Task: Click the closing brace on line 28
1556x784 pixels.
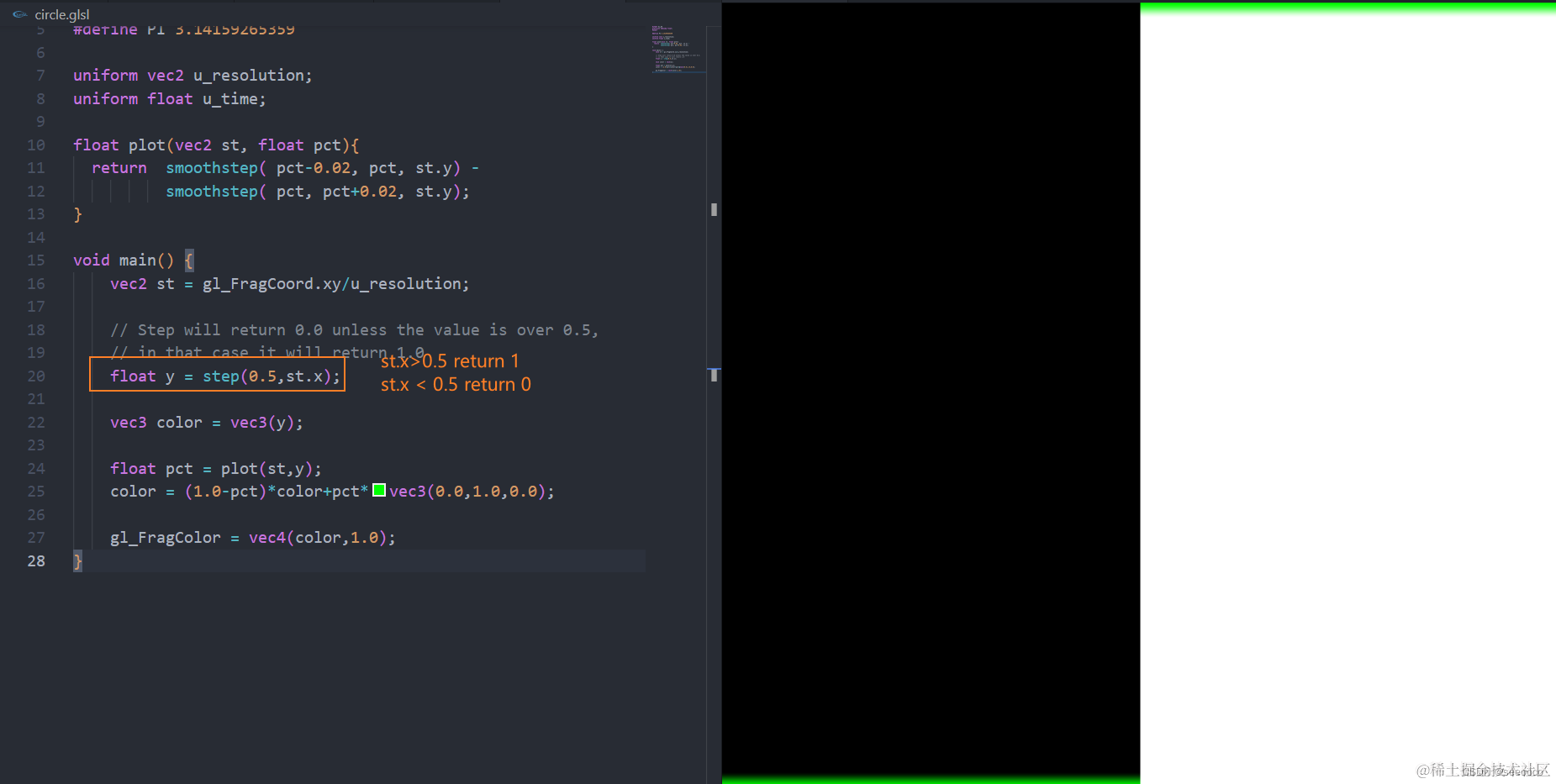Action: (x=78, y=561)
